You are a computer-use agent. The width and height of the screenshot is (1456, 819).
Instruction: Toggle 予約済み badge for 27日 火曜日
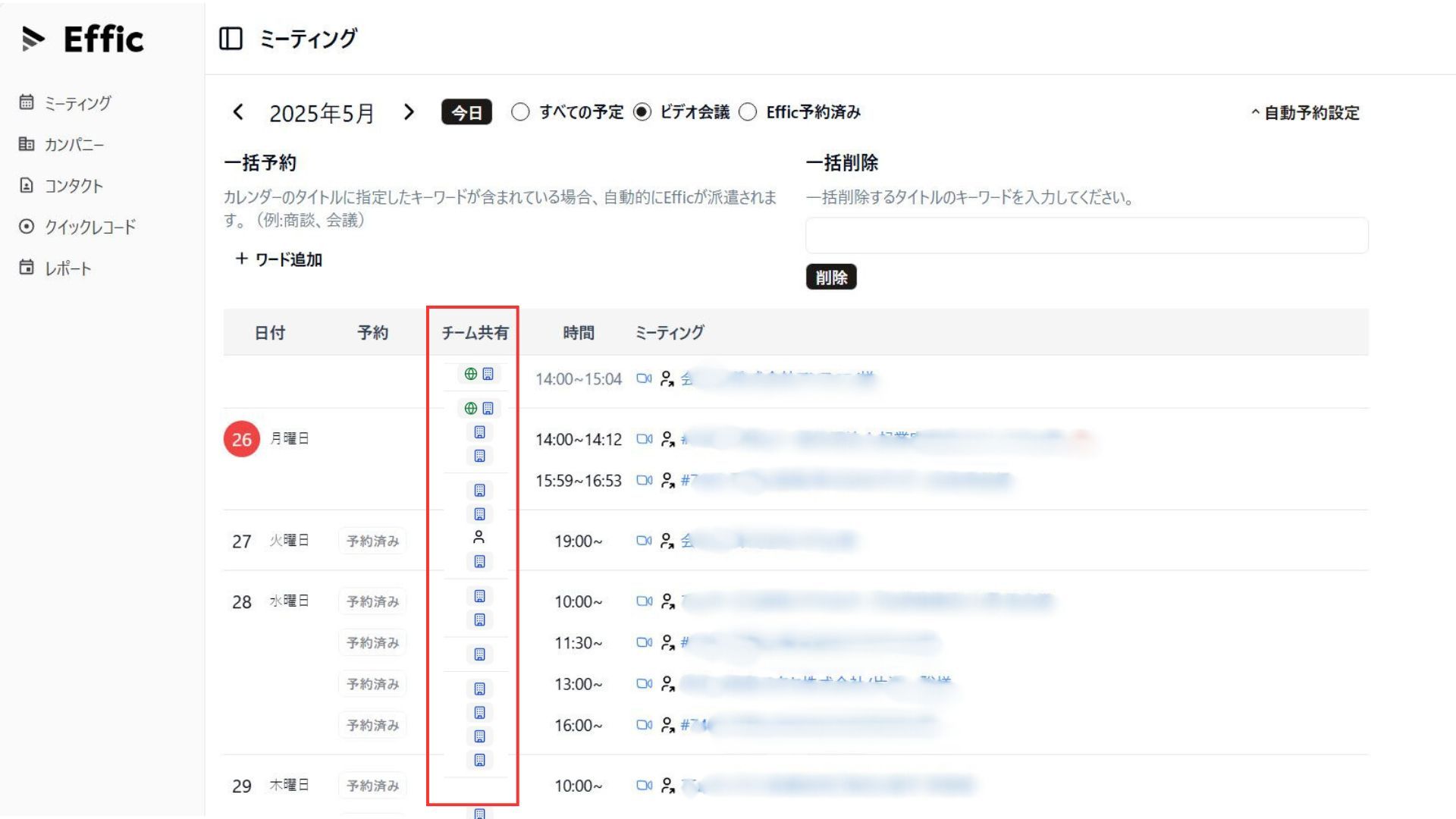pyautogui.click(x=372, y=541)
